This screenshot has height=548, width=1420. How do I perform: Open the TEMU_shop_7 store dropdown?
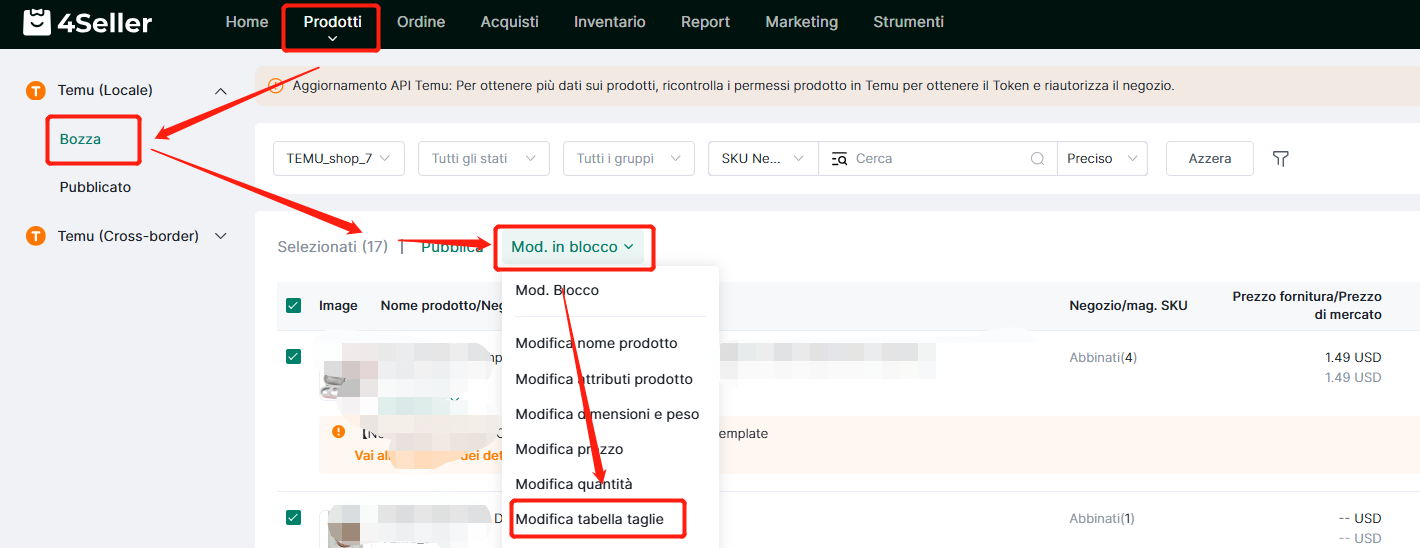tap(338, 159)
